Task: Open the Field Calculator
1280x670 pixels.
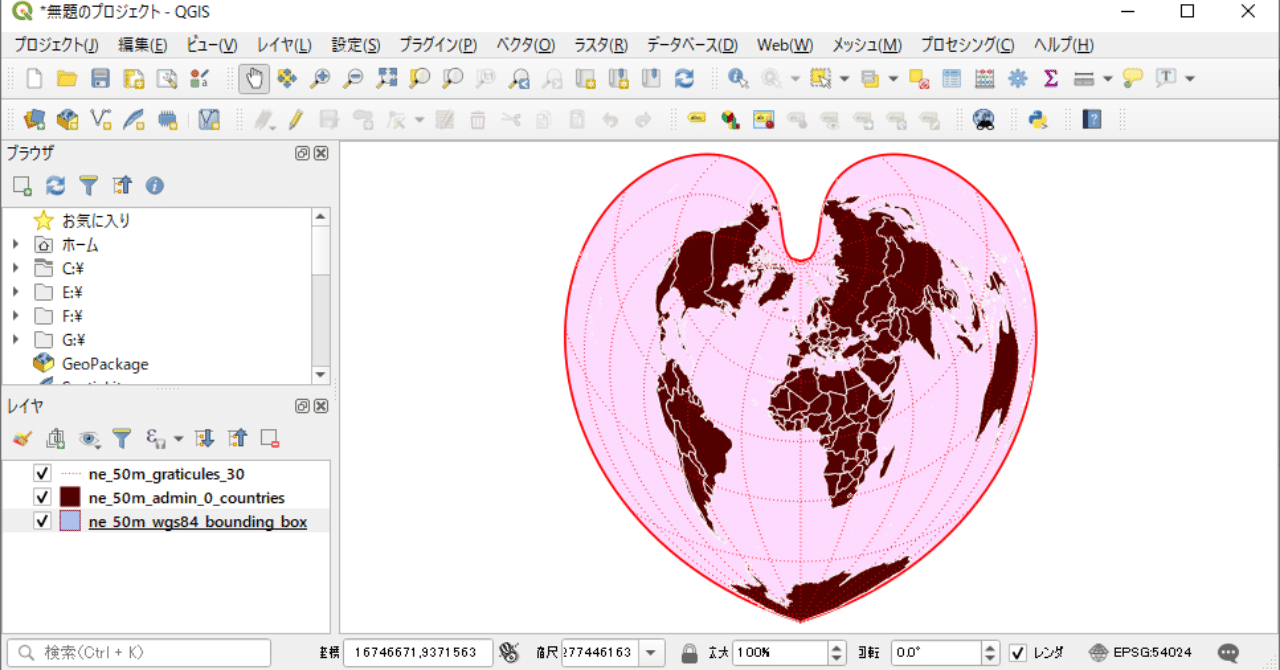Action: coord(985,78)
